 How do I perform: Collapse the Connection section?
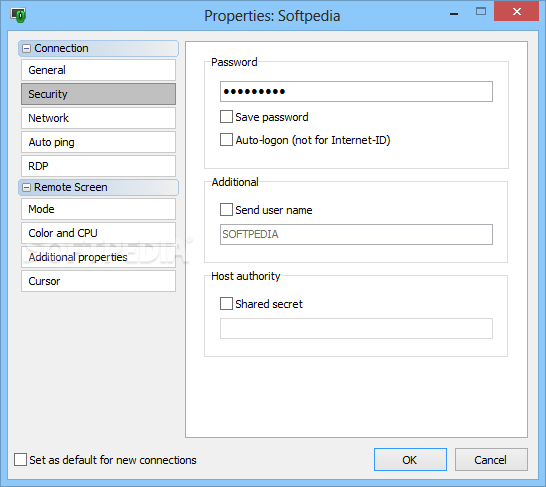(26, 48)
